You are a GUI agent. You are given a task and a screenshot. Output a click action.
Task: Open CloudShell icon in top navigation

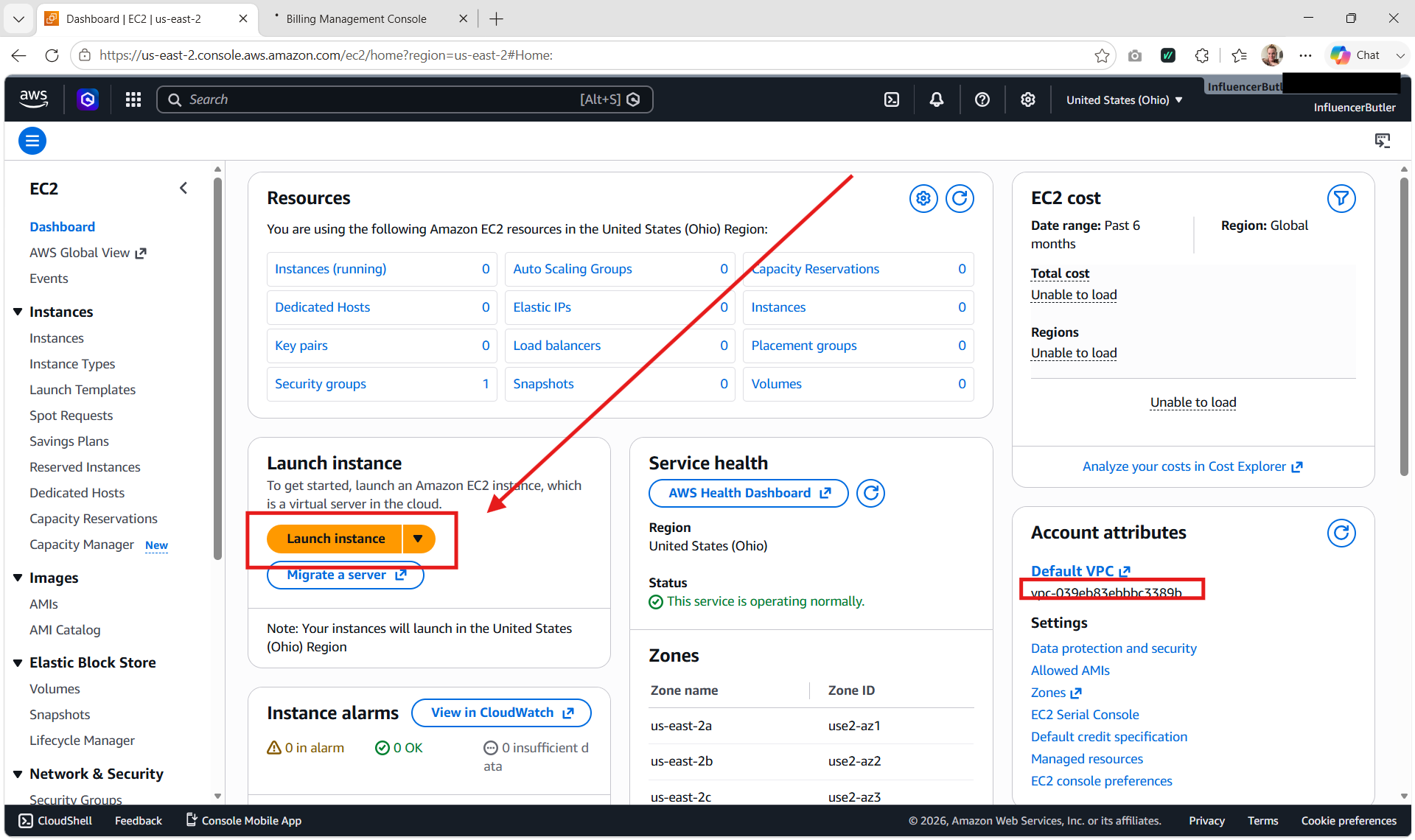[x=892, y=99]
